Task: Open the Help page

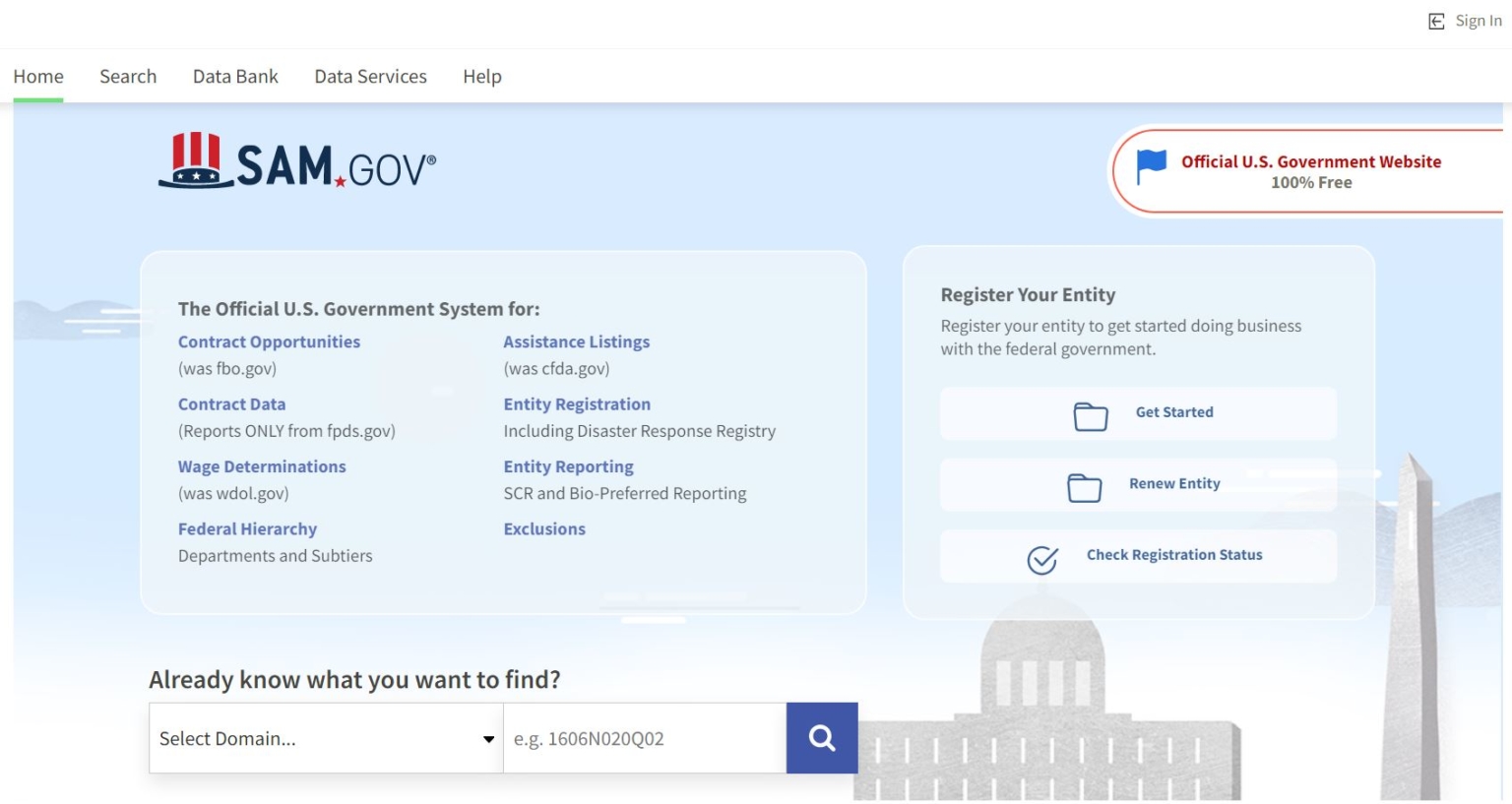Action: 482,76
